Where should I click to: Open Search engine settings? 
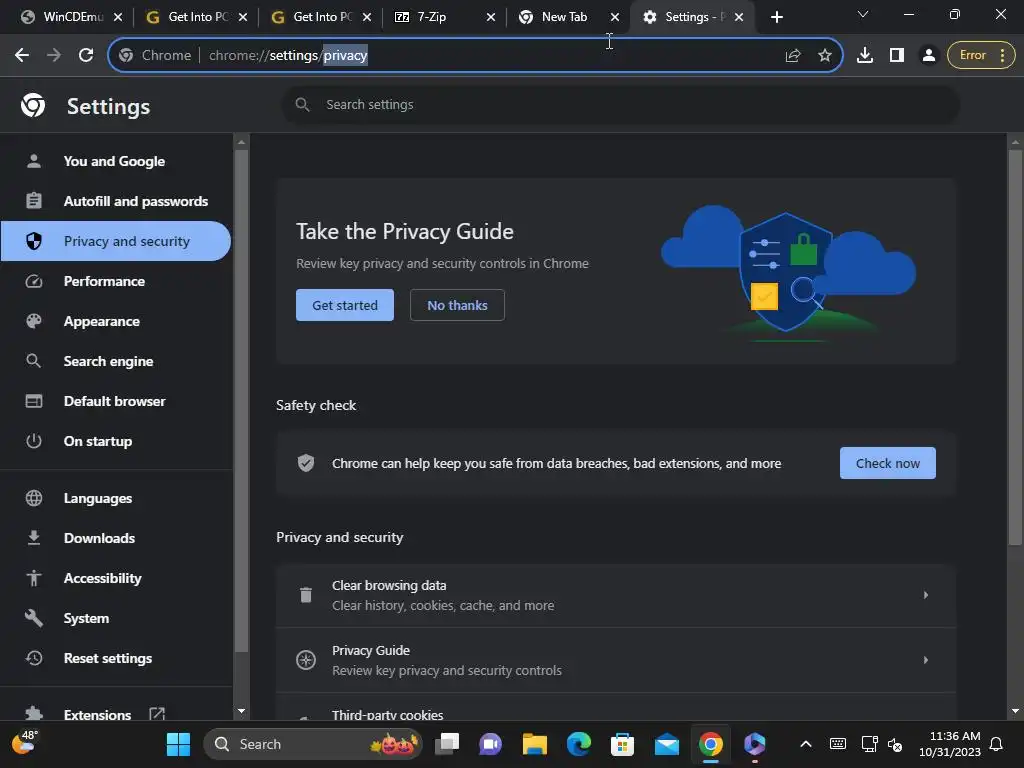coord(115,361)
